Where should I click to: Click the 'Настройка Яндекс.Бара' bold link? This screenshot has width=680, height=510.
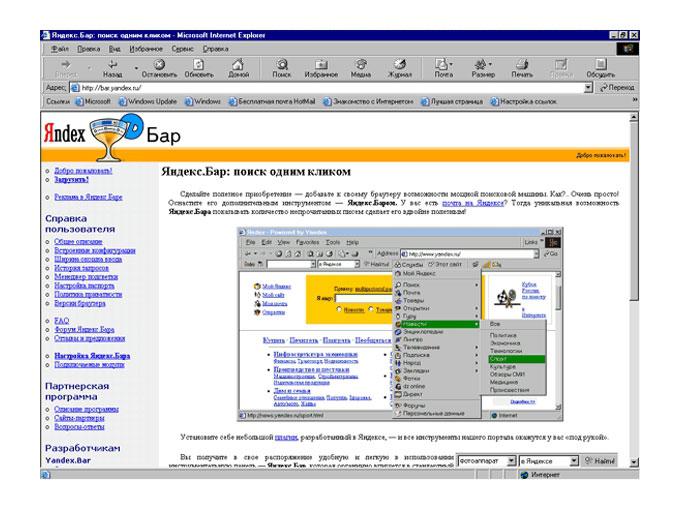click(92, 356)
